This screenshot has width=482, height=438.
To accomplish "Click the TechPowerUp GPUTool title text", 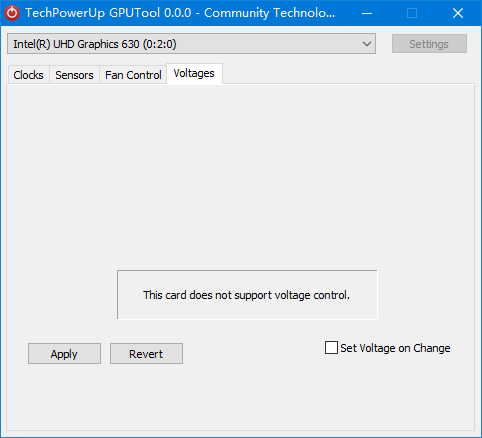I will click(180, 13).
